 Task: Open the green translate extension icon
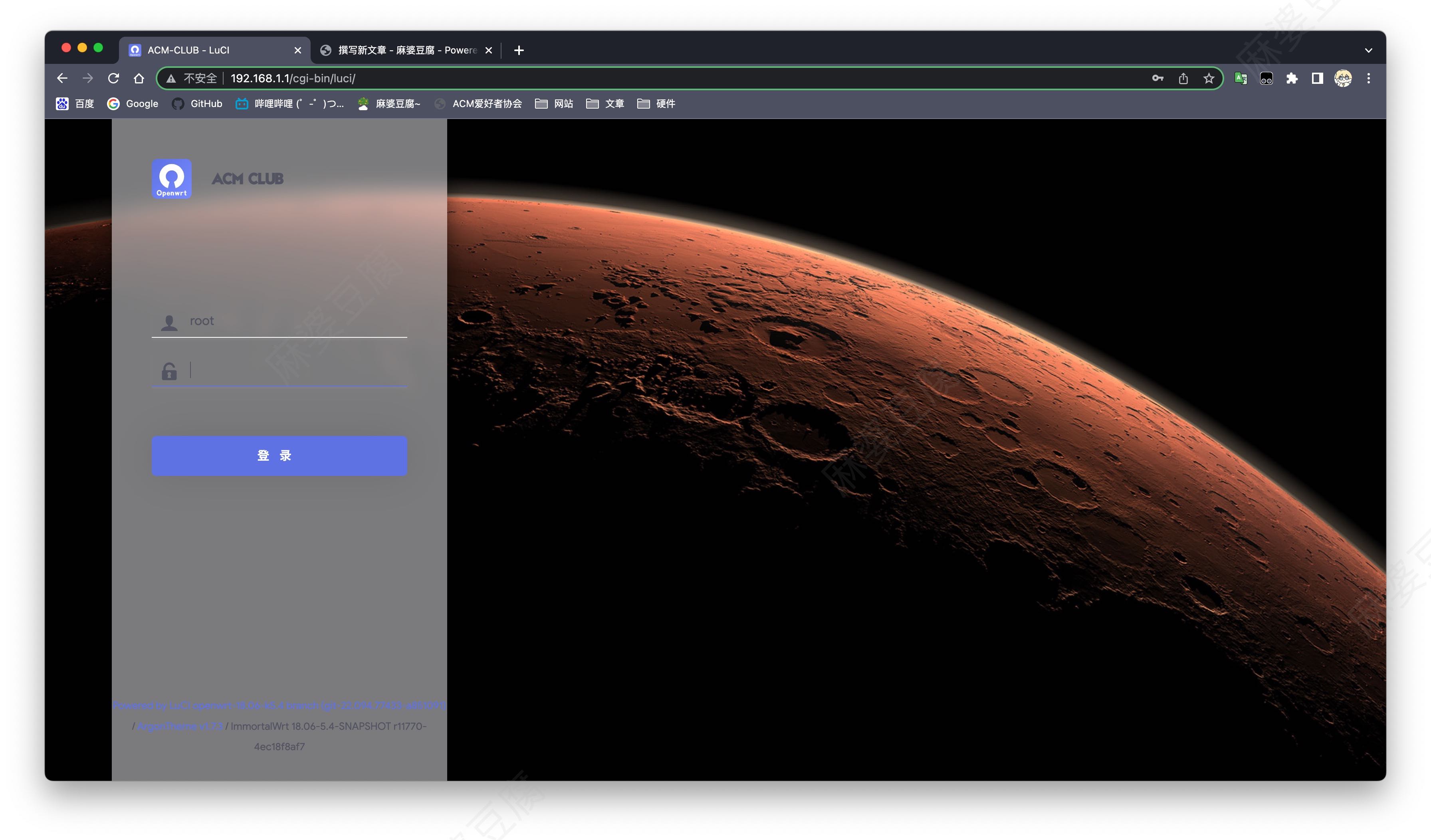pos(1241,78)
